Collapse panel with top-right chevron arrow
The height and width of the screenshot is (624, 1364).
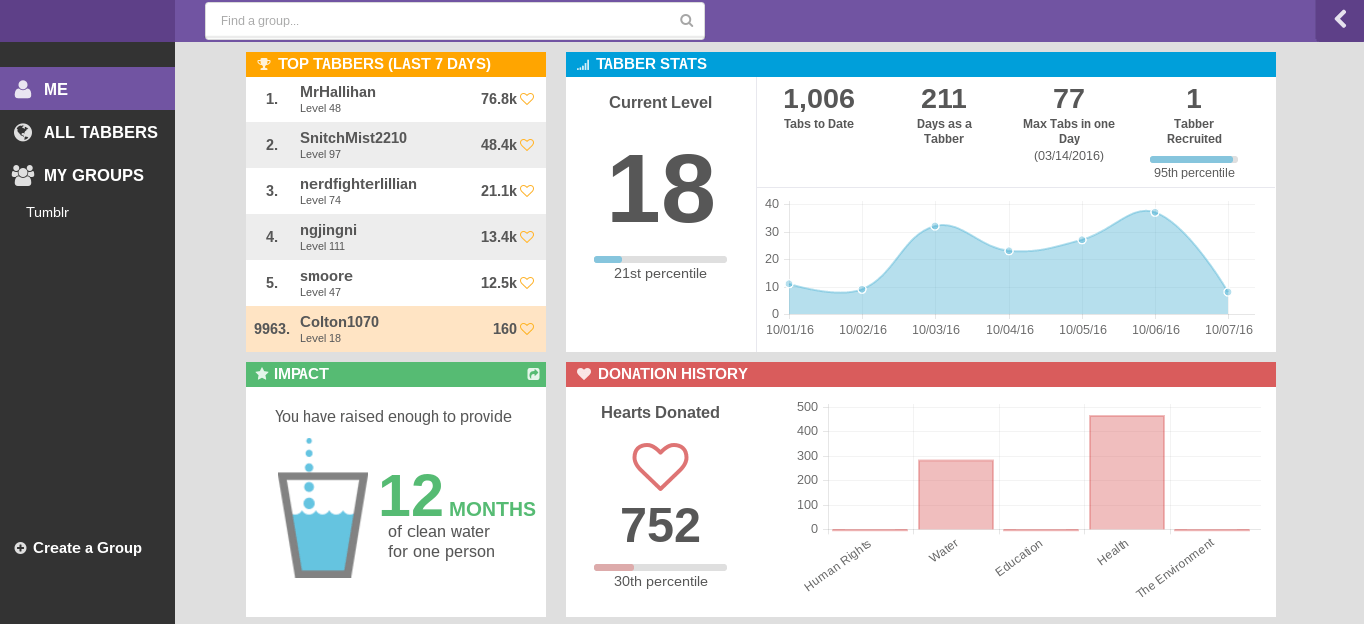coord(1340,19)
